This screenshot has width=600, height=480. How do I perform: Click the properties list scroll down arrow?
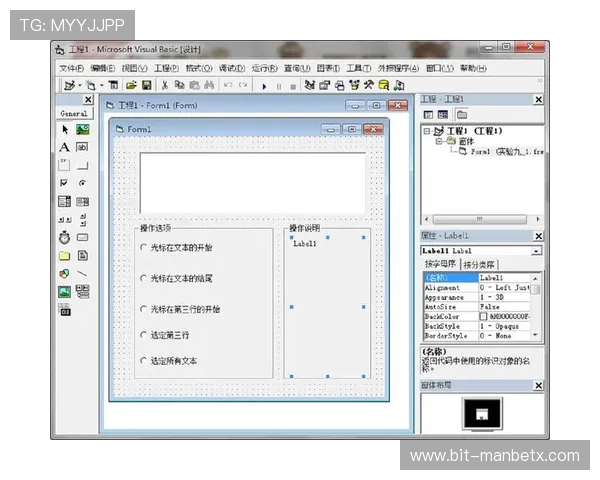535,335
